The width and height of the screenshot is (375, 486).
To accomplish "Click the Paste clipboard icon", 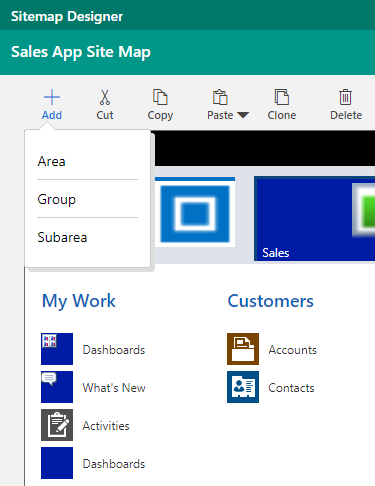I will (220, 97).
